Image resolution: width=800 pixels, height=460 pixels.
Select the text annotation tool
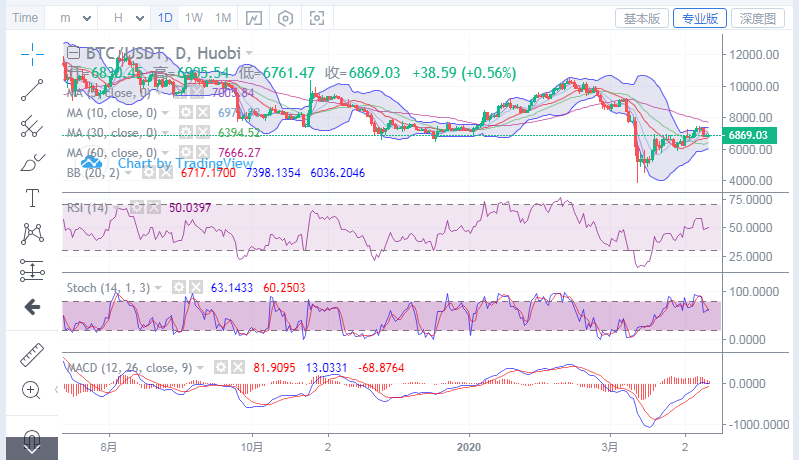click(x=32, y=198)
